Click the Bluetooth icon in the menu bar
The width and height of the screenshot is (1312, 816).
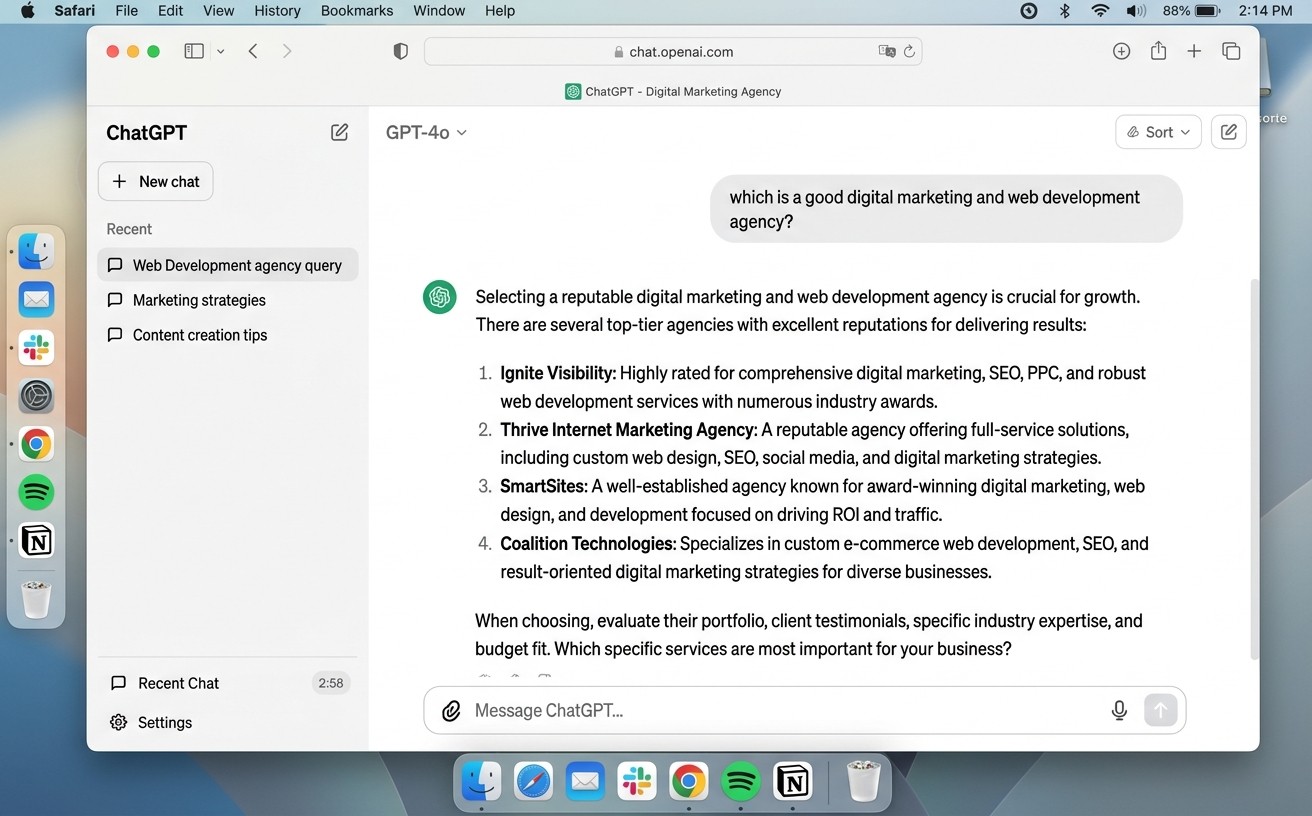1065,11
